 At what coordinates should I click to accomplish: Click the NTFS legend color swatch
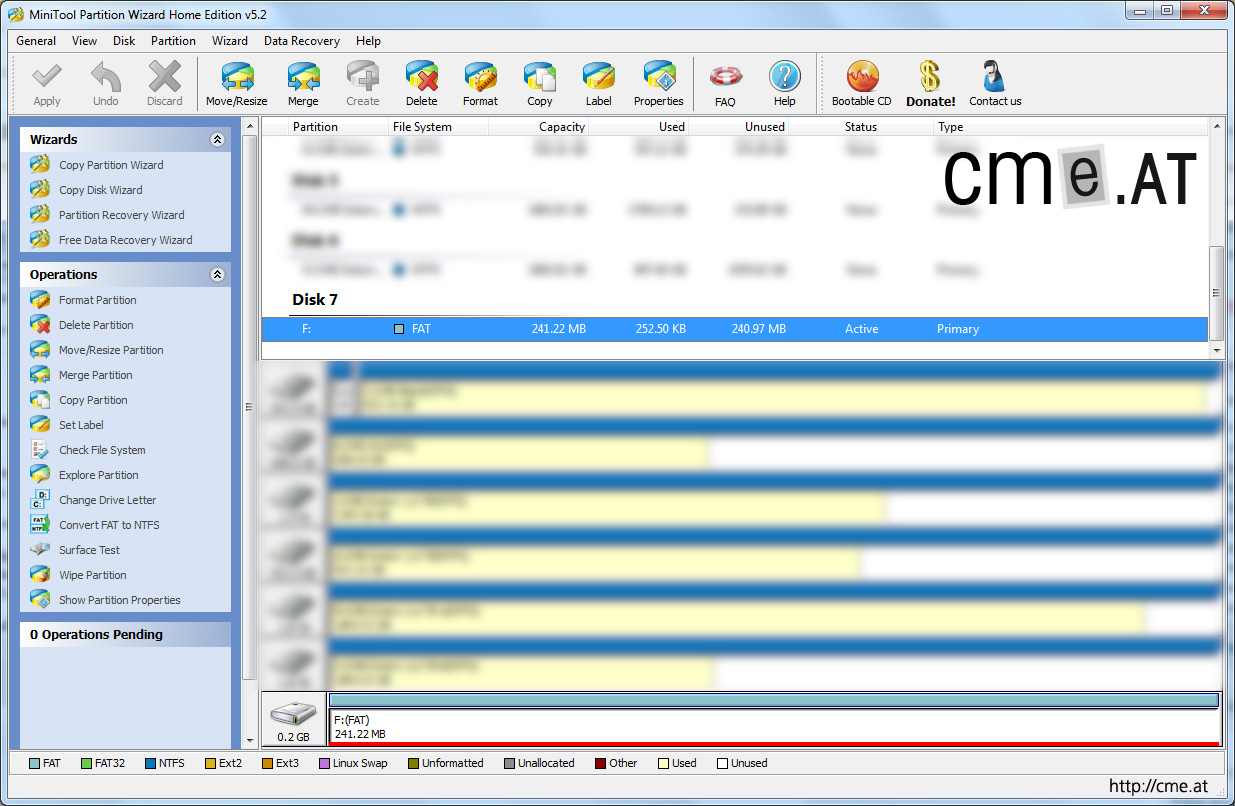coord(150,763)
